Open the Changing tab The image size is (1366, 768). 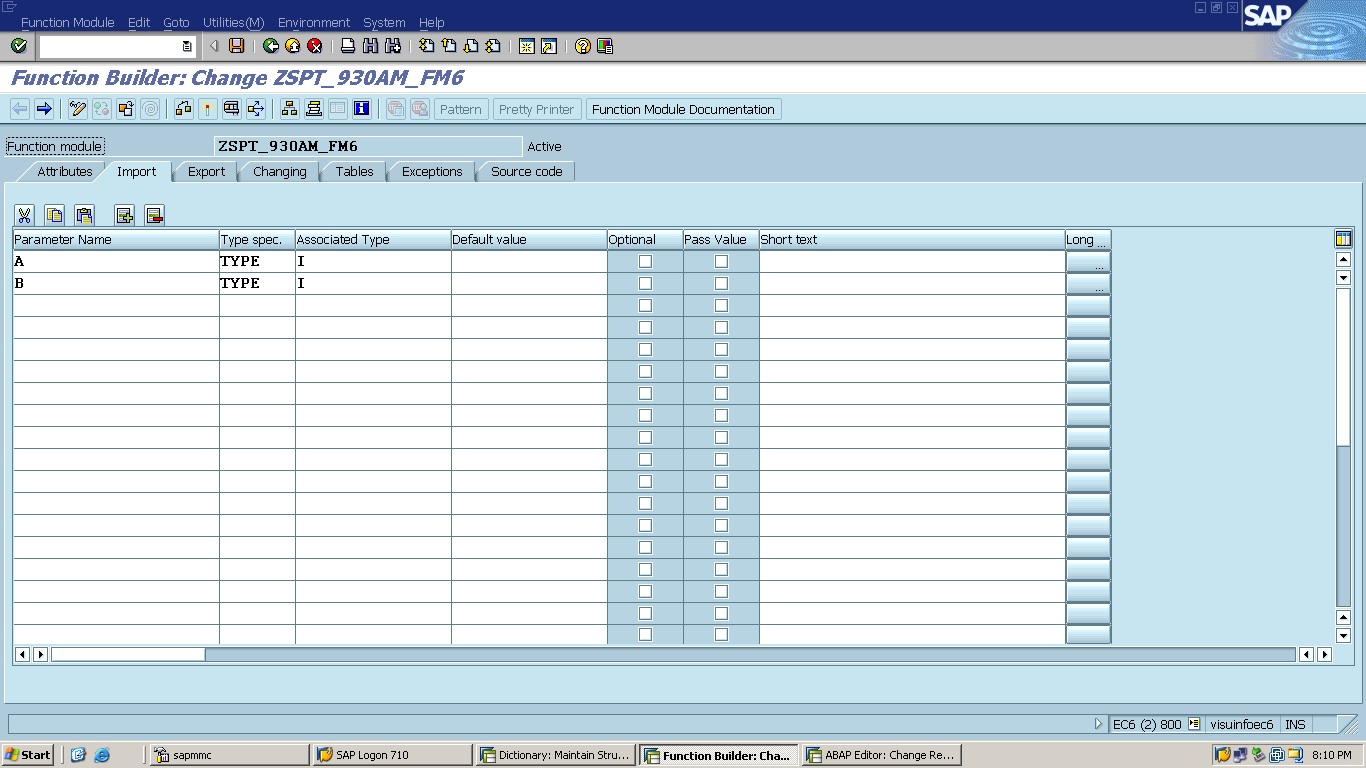click(279, 171)
